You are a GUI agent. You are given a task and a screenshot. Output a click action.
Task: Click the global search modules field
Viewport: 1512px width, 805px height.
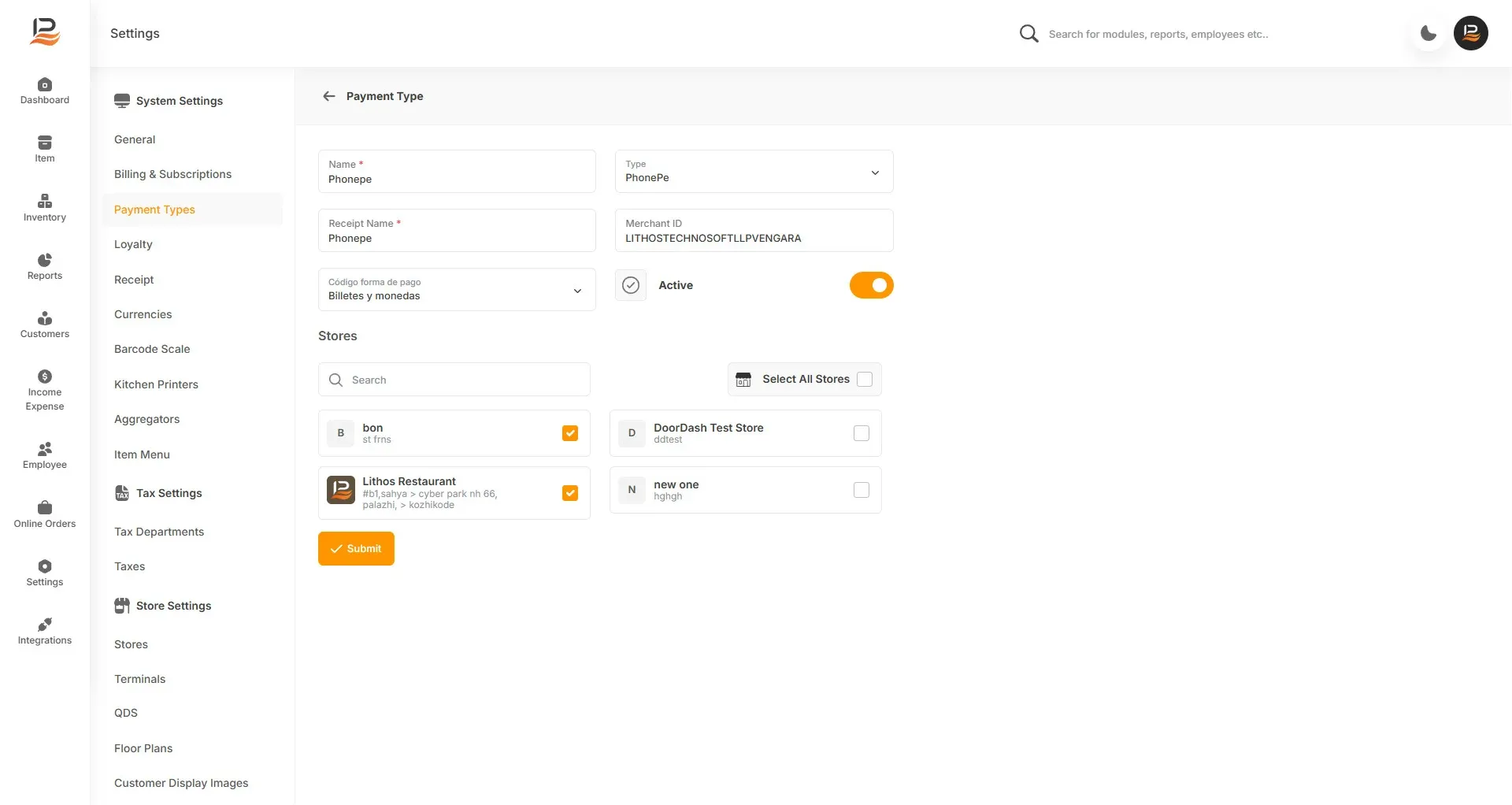(1158, 34)
